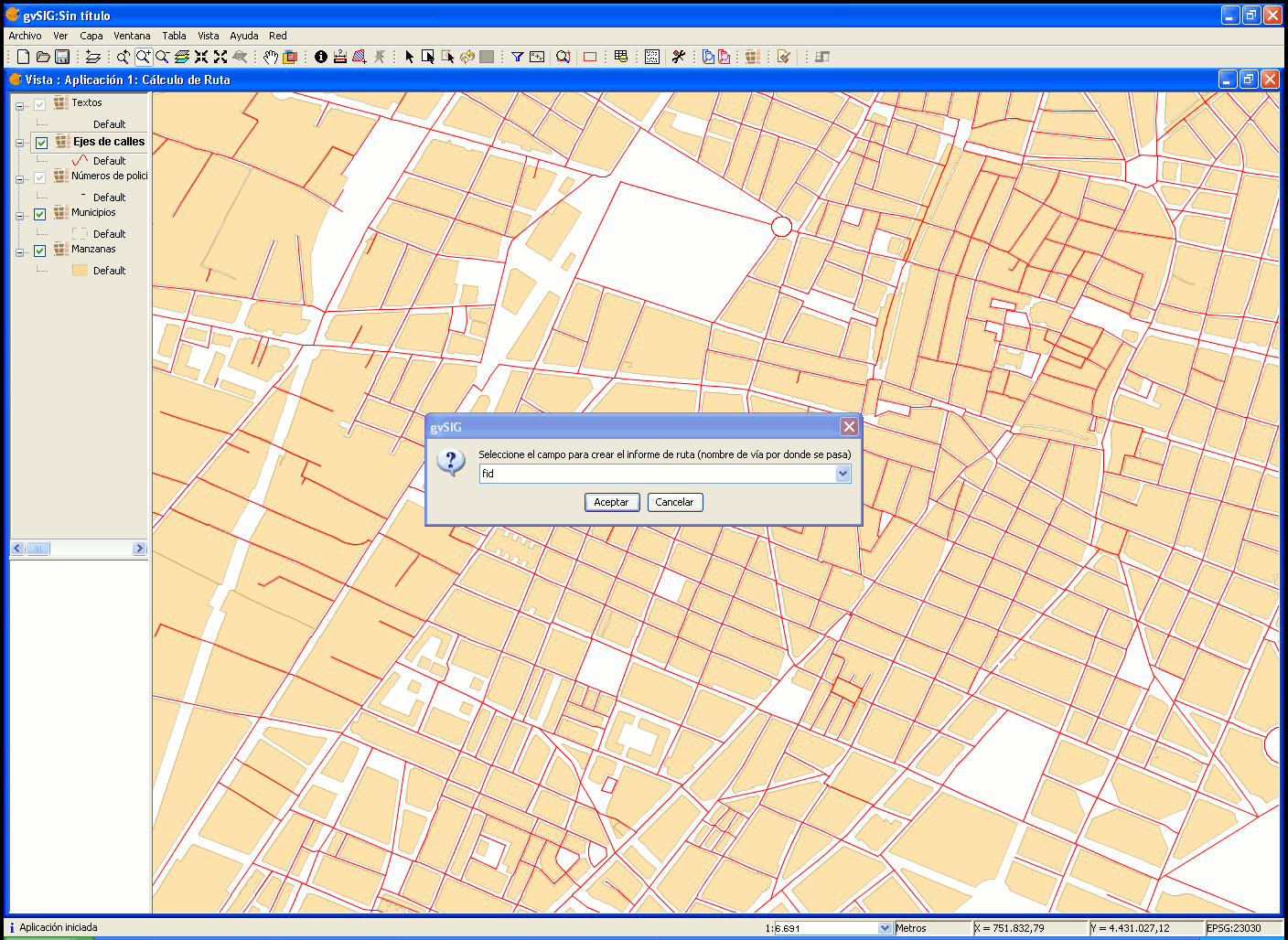This screenshot has width=1288, height=940.
Task: Open the route field dropdown showing fid
Action: (x=843, y=474)
